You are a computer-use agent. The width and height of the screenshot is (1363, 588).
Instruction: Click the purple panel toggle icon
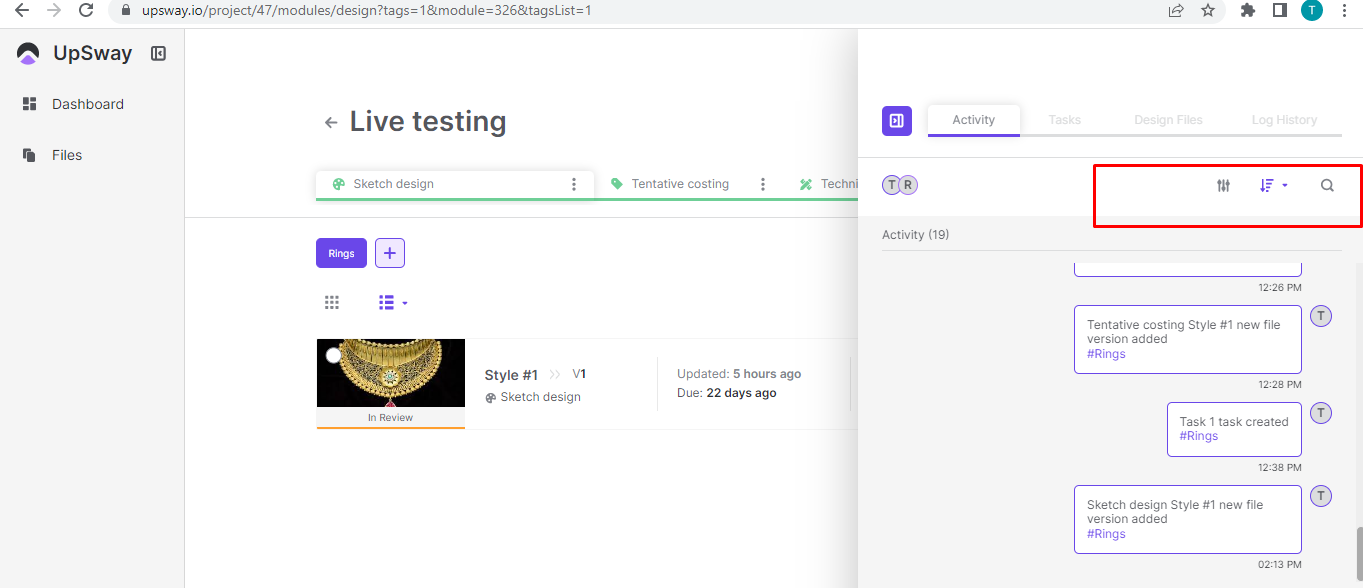[x=896, y=120]
